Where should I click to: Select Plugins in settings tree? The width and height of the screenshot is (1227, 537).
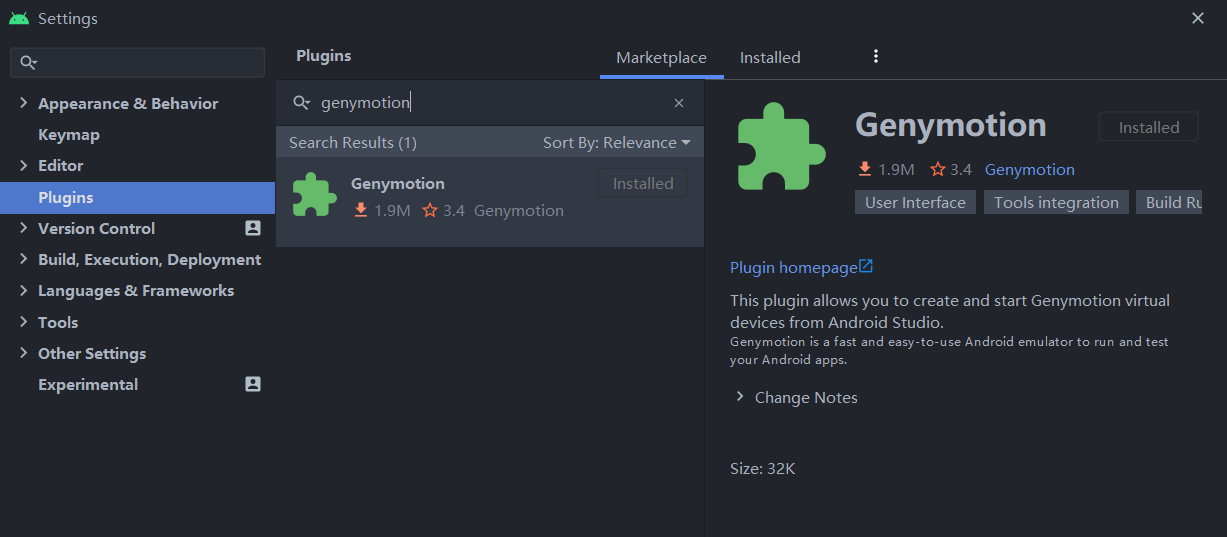137,197
